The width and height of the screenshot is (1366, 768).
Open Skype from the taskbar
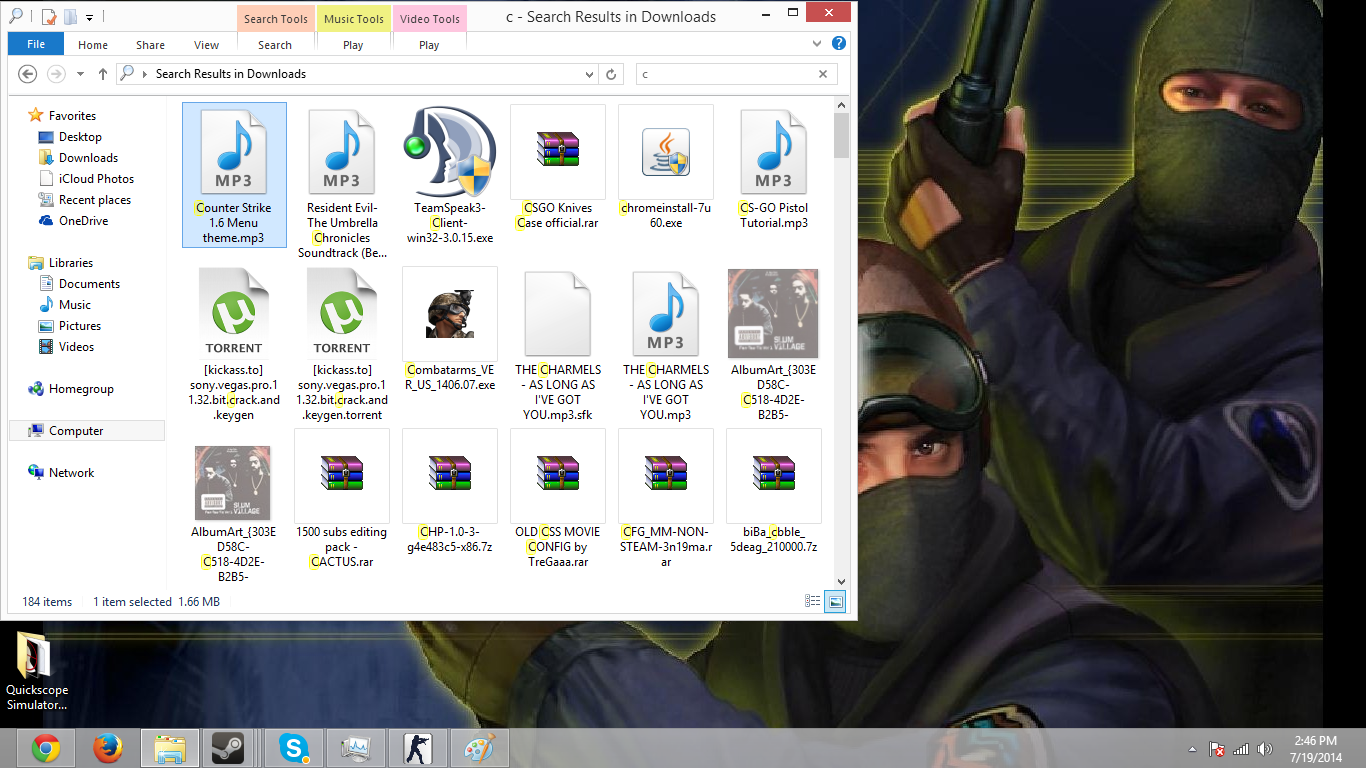tap(294, 748)
